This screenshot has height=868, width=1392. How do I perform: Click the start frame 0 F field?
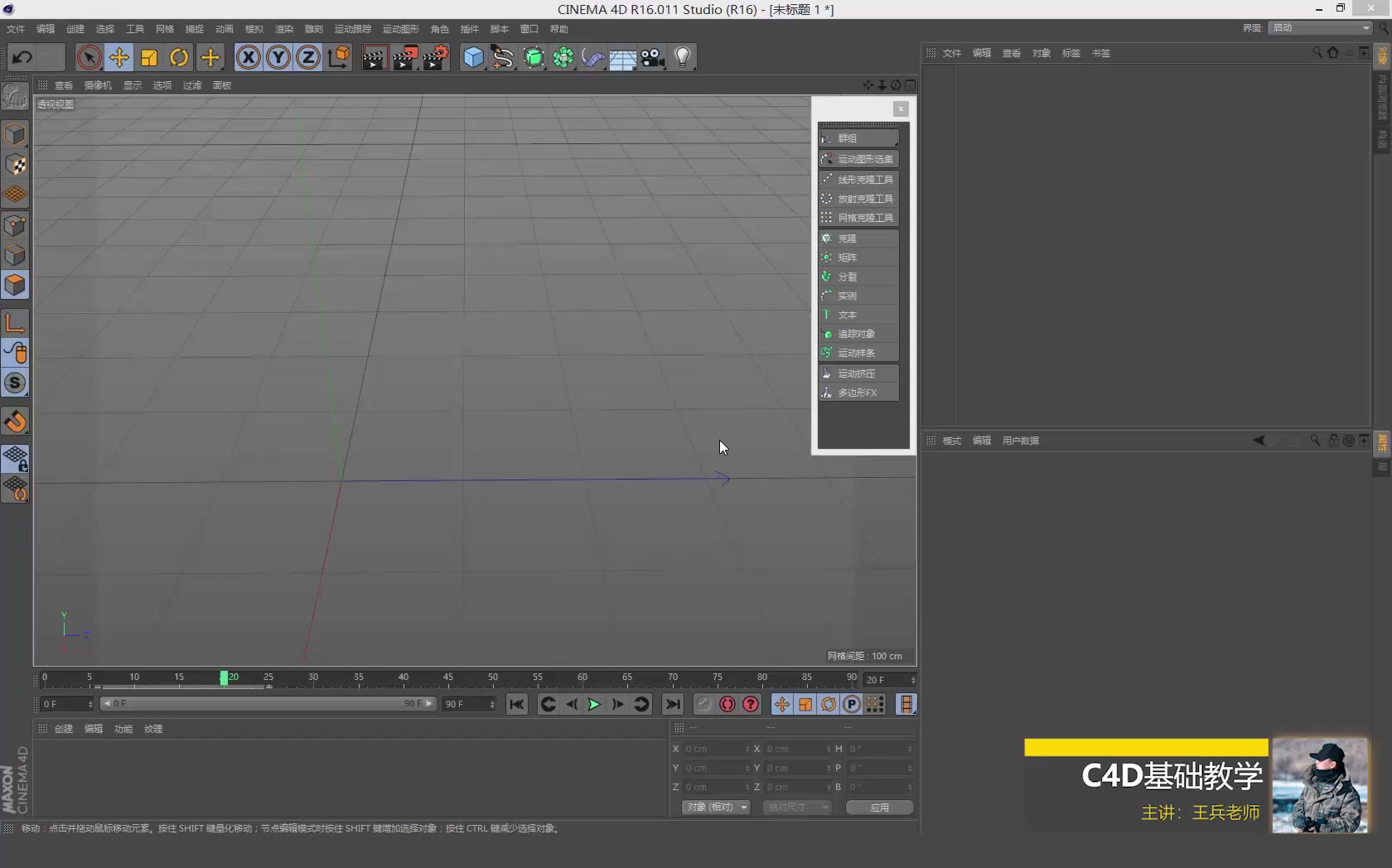67,704
